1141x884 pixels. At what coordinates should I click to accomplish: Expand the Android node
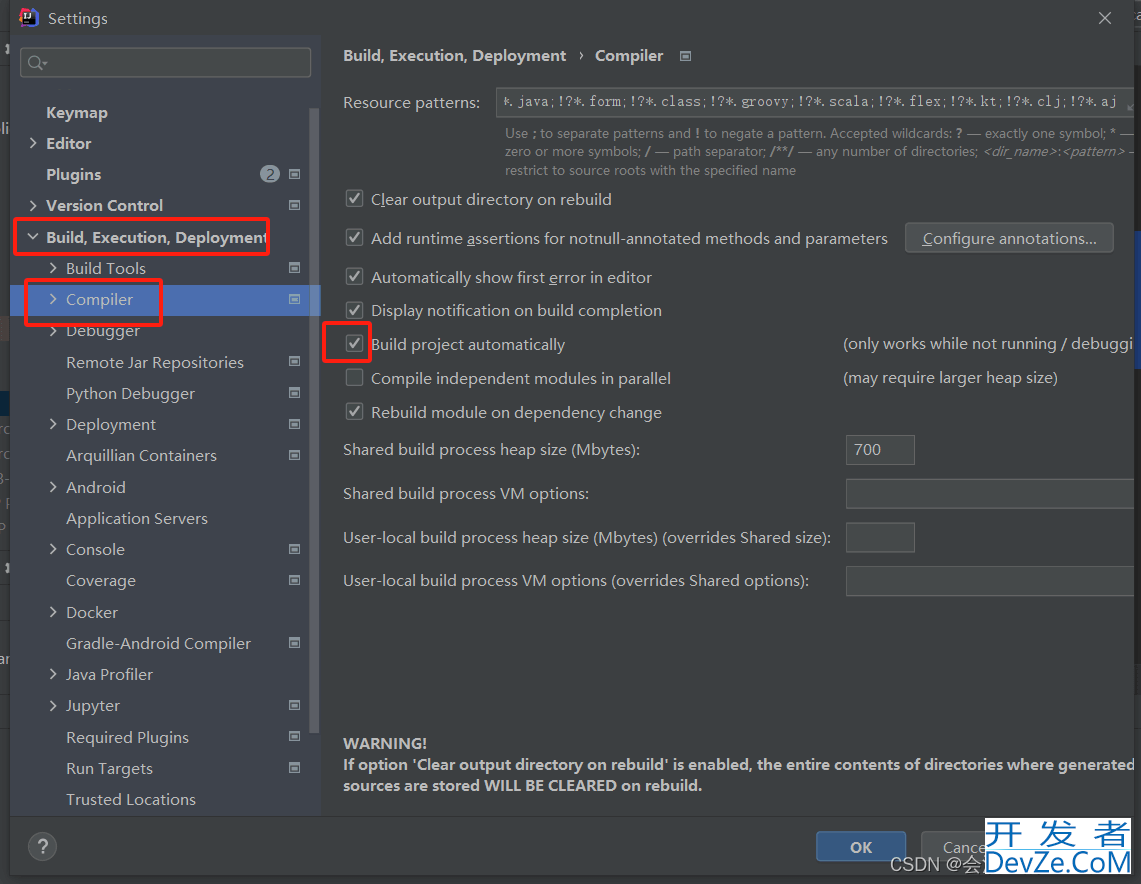pyautogui.click(x=52, y=487)
